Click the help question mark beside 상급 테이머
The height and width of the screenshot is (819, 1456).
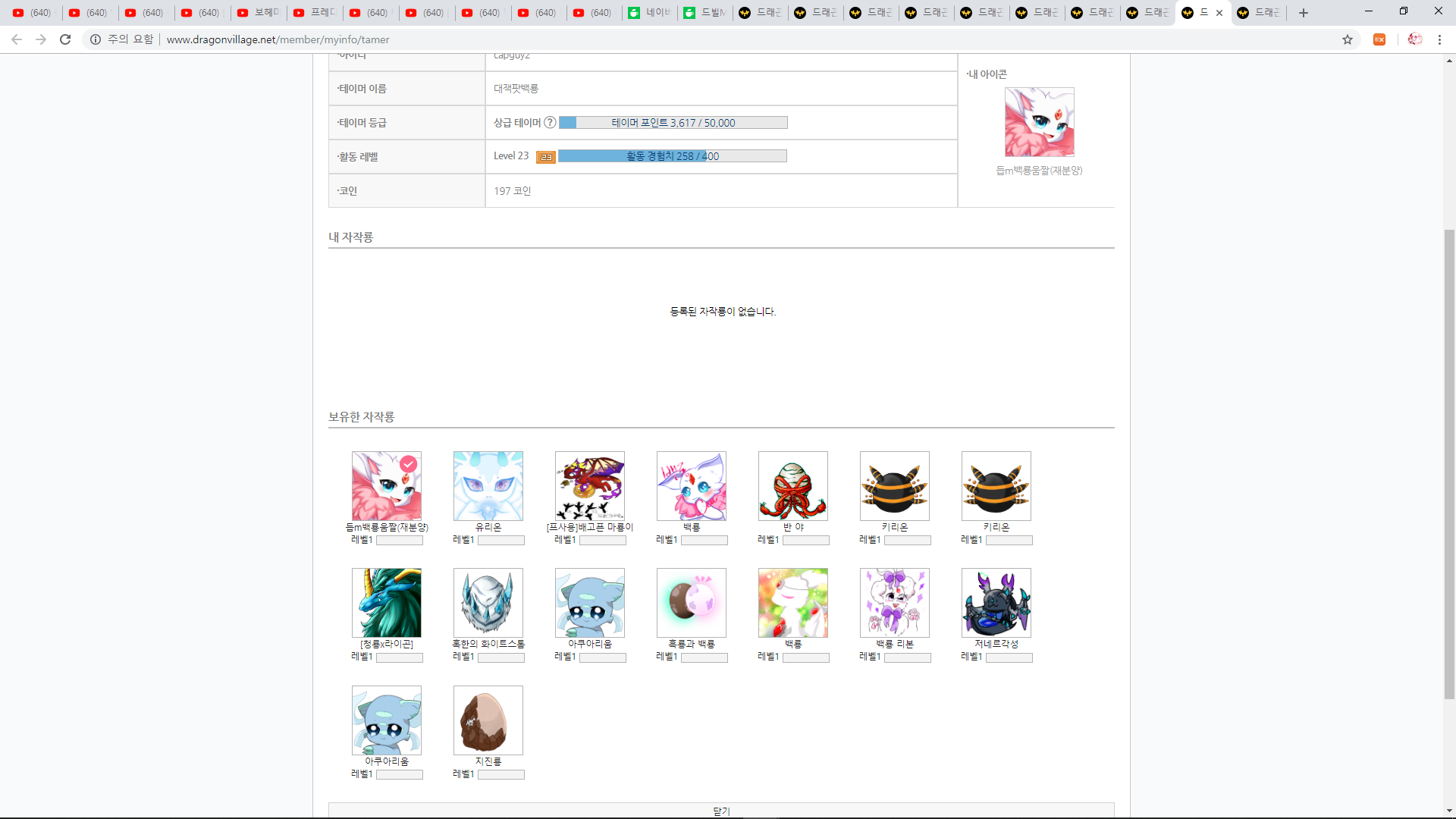550,123
